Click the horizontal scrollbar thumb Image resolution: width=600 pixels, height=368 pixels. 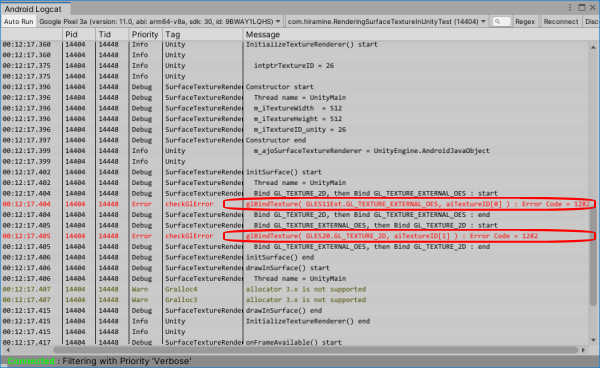tap(316, 350)
